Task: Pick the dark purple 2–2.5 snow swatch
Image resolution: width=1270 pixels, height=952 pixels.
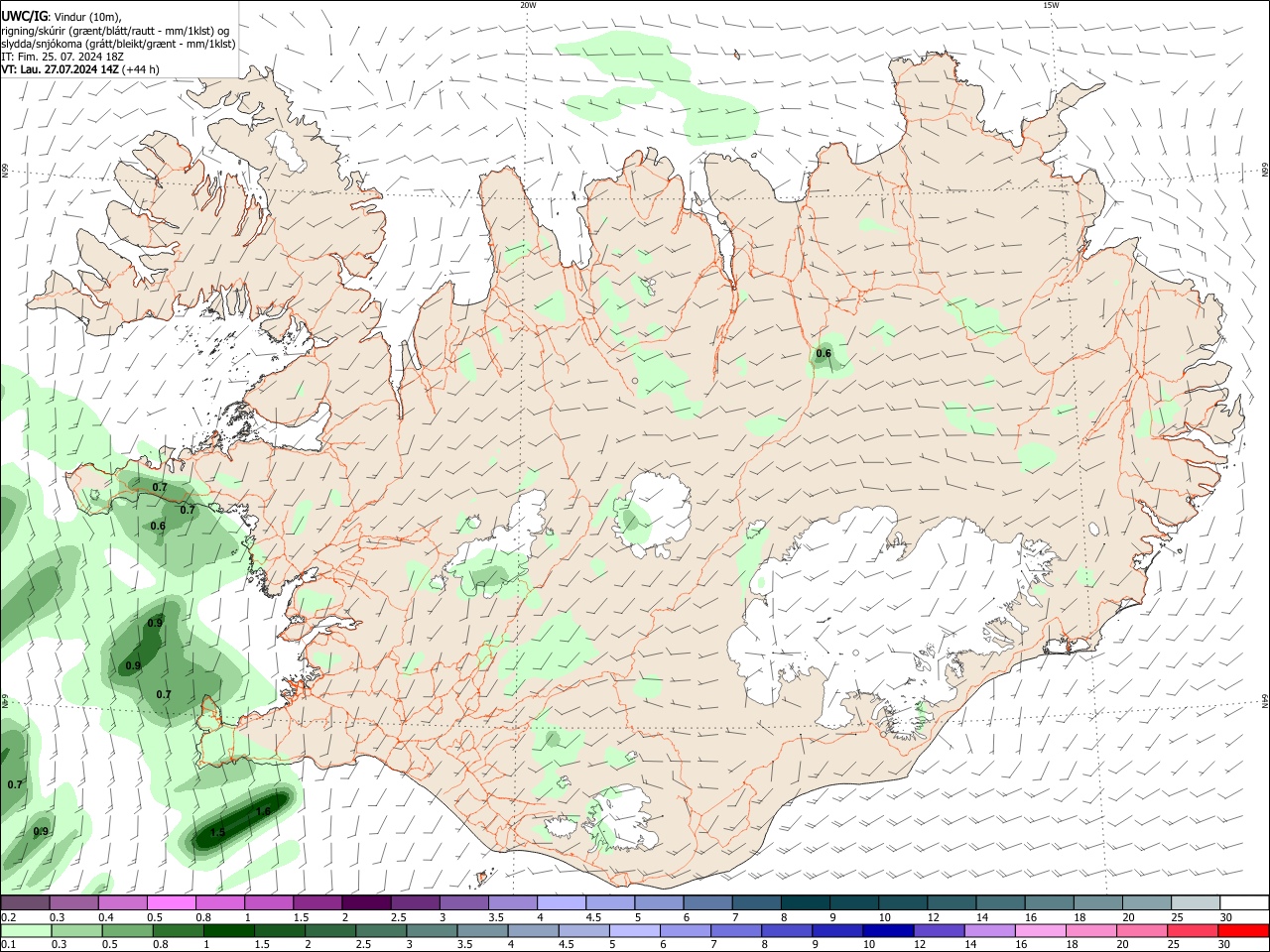Action: coord(365,902)
